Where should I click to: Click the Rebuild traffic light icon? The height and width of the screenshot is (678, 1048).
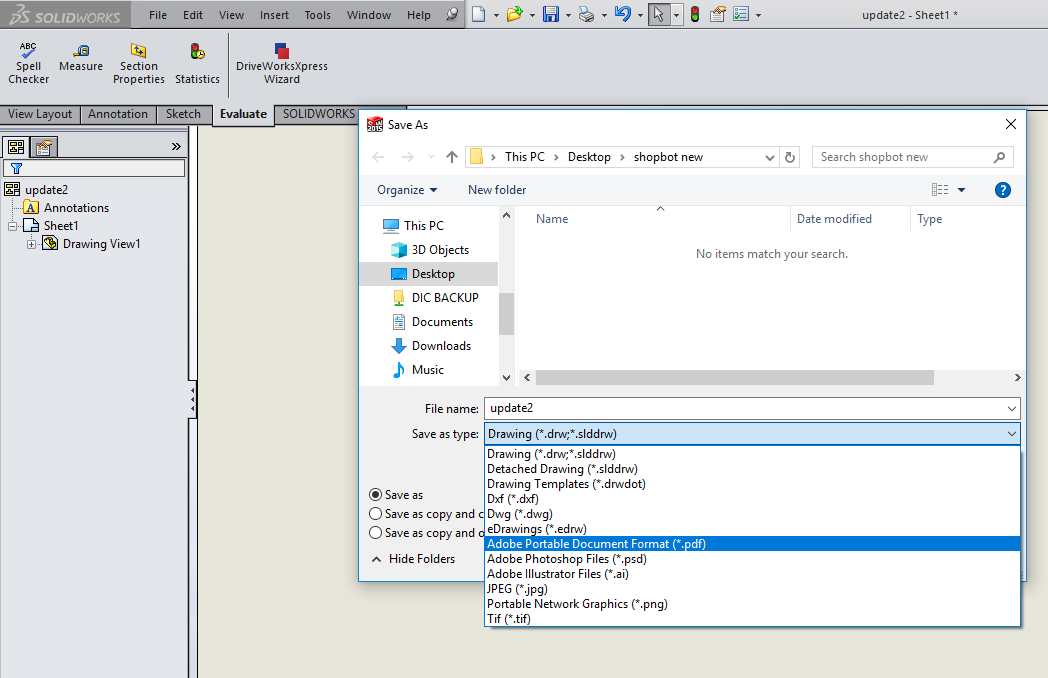695,14
